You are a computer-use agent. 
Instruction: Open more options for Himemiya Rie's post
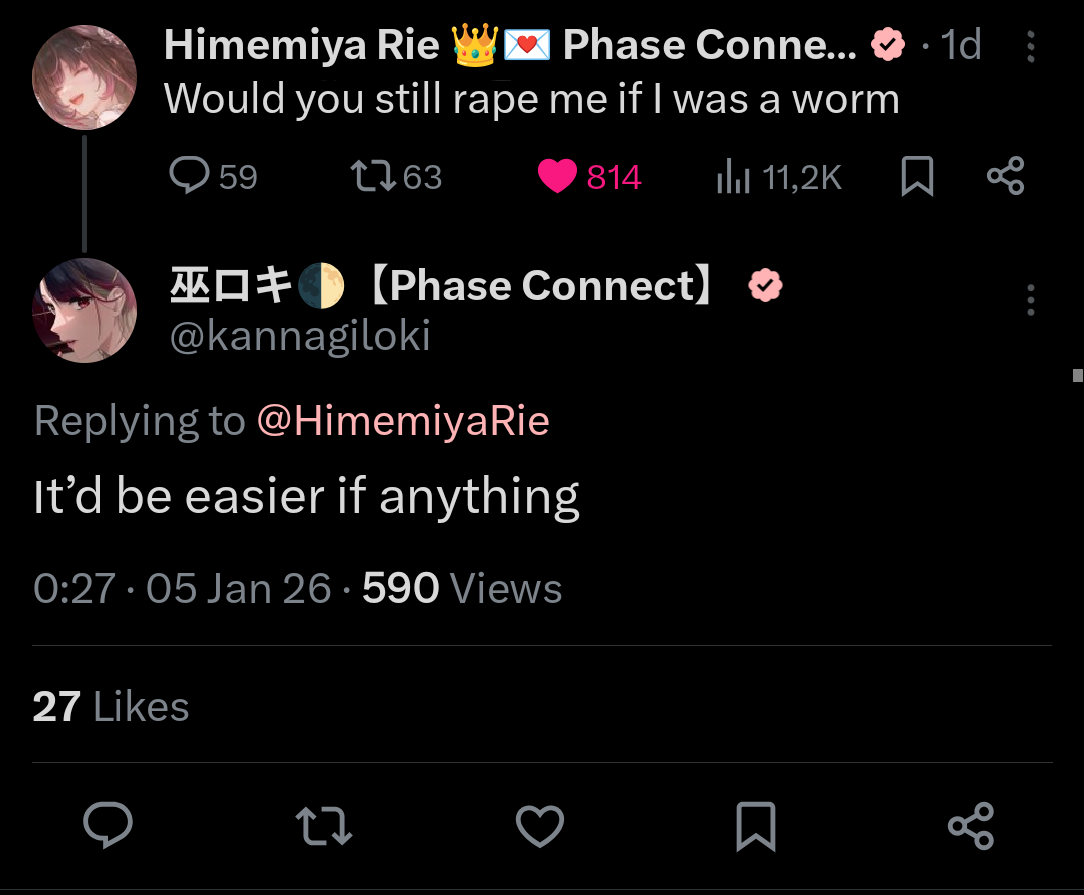(1031, 46)
